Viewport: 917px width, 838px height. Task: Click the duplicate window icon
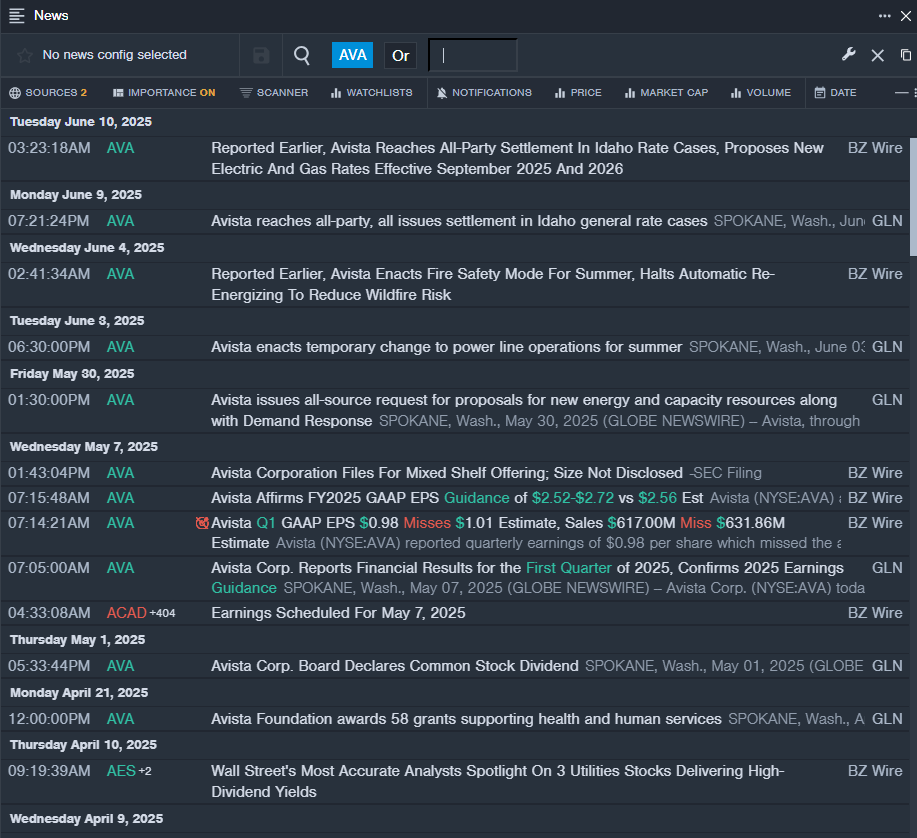(906, 55)
